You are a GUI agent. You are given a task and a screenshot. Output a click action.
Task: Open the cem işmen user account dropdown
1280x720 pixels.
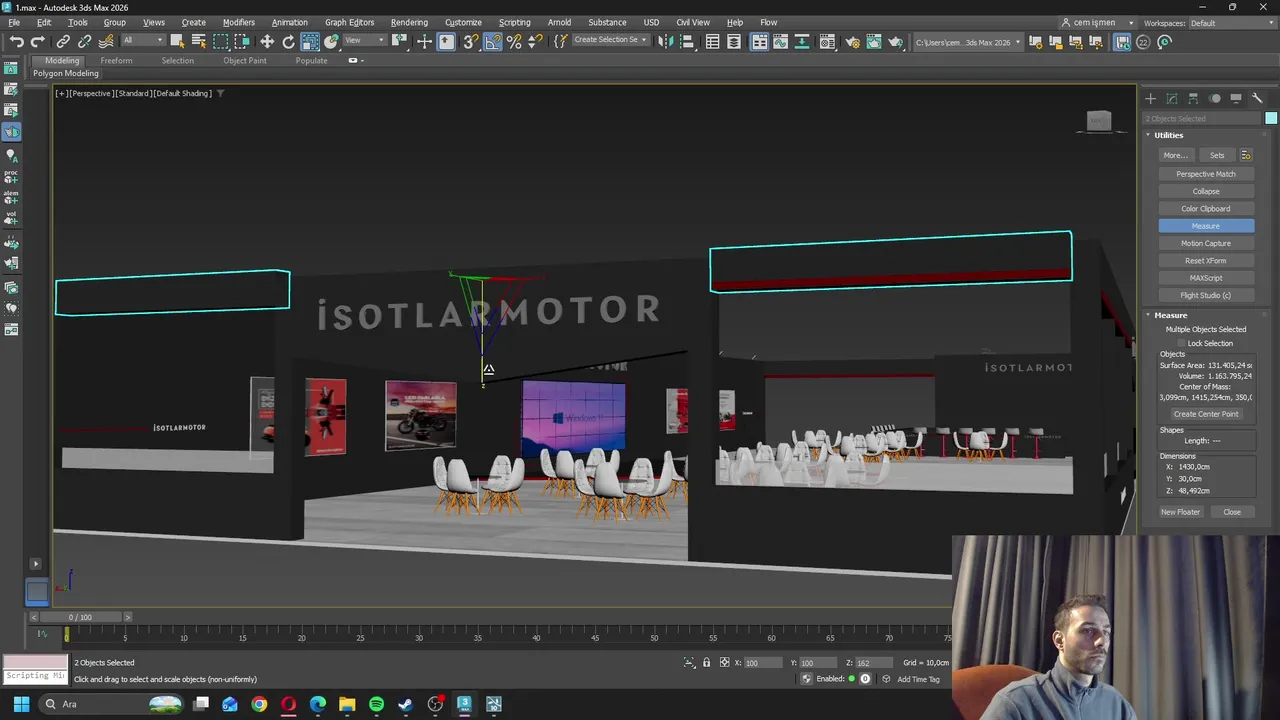point(1098,23)
